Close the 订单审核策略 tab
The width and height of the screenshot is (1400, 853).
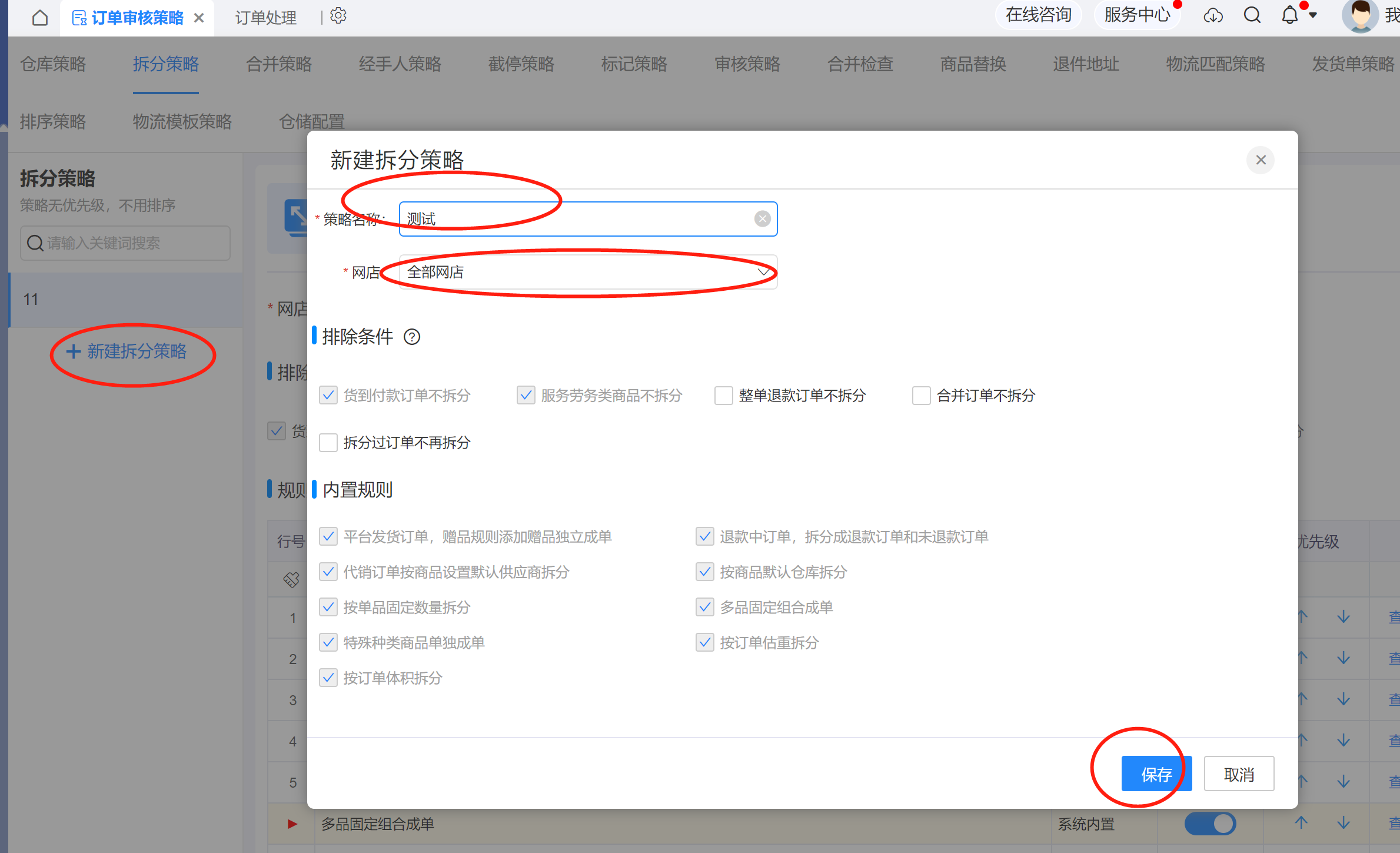point(199,18)
